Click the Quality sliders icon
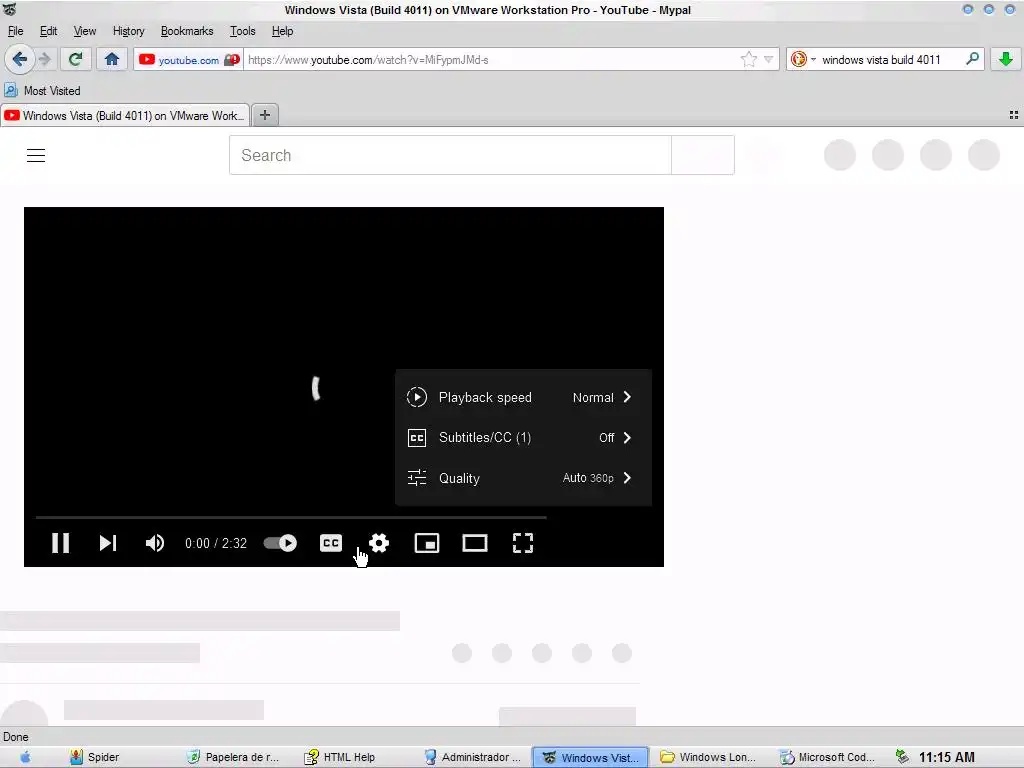Viewport: 1024px width, 768px height. coord(417,478)
